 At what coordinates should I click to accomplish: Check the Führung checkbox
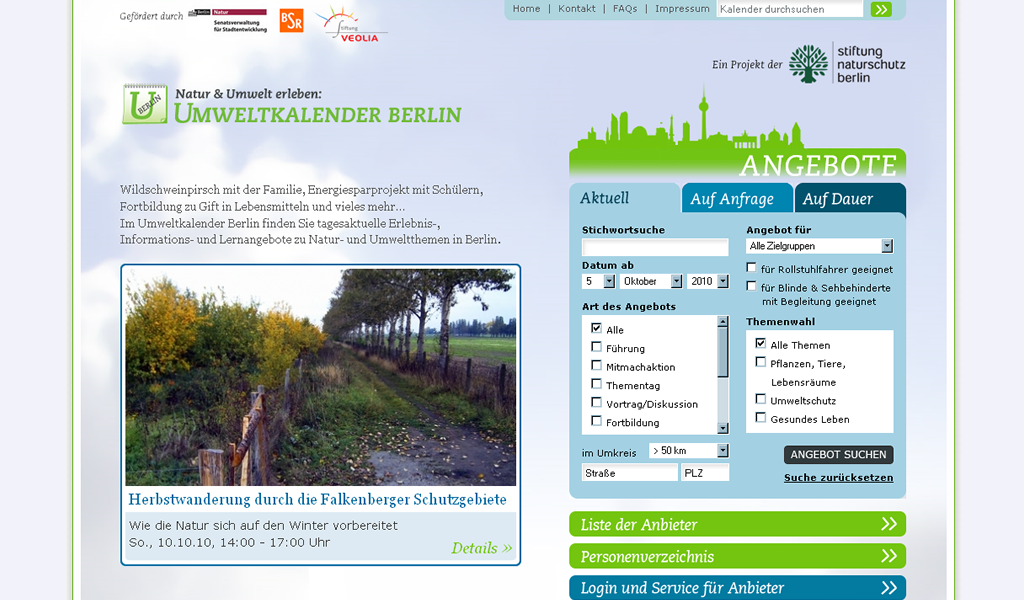coord(596,347)
